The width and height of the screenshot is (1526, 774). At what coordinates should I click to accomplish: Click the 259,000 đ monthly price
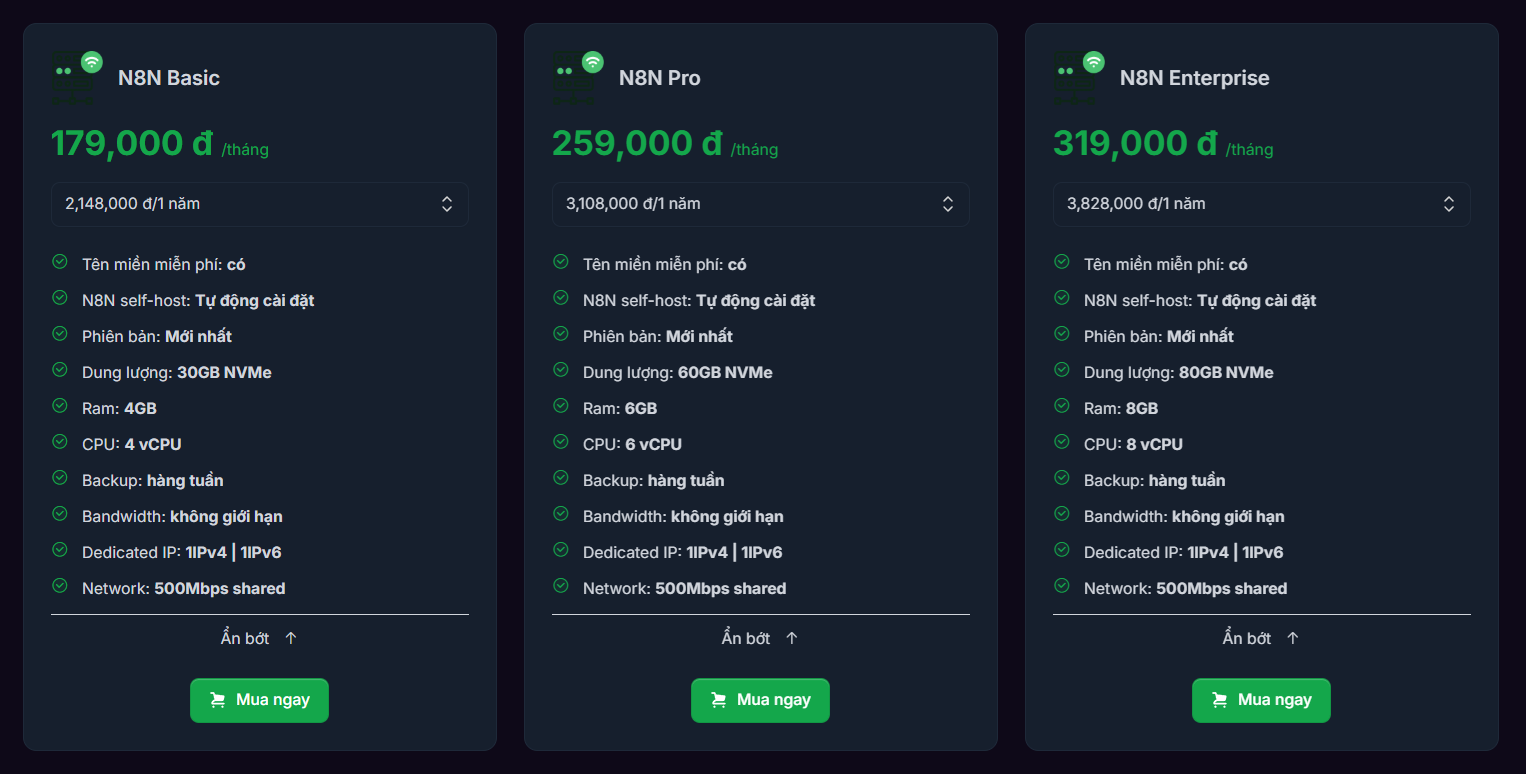pyautogui.click(x=637, y=144)
